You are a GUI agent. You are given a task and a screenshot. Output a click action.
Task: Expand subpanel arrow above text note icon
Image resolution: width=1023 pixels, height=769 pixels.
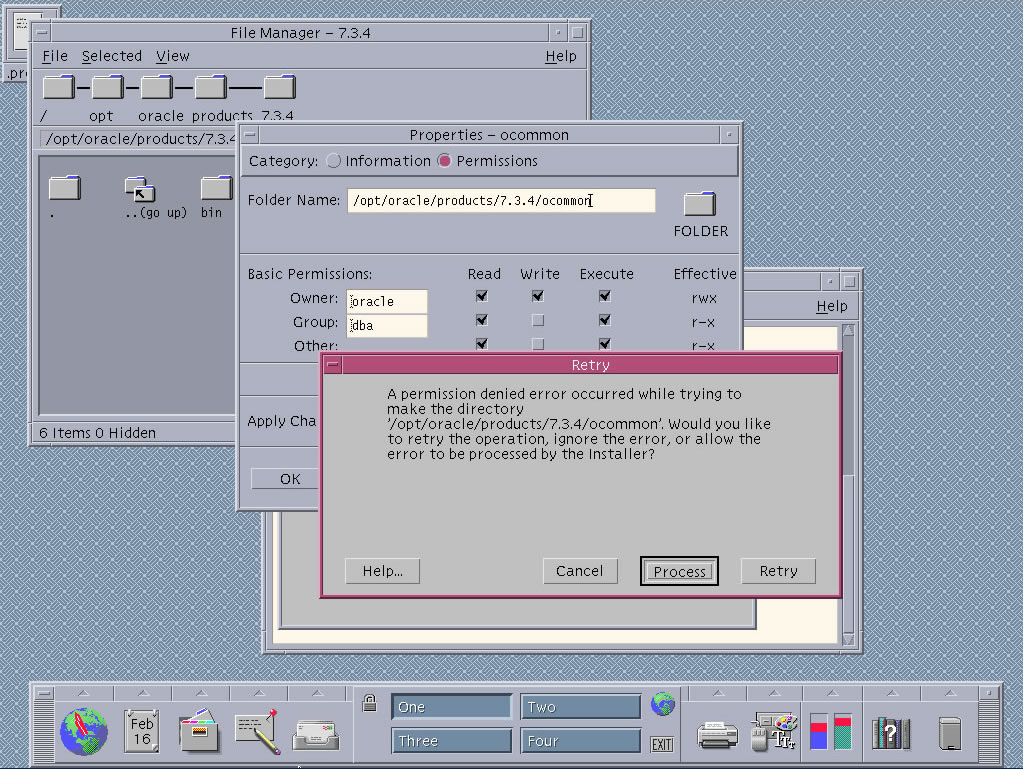click(x=259, y=693)
